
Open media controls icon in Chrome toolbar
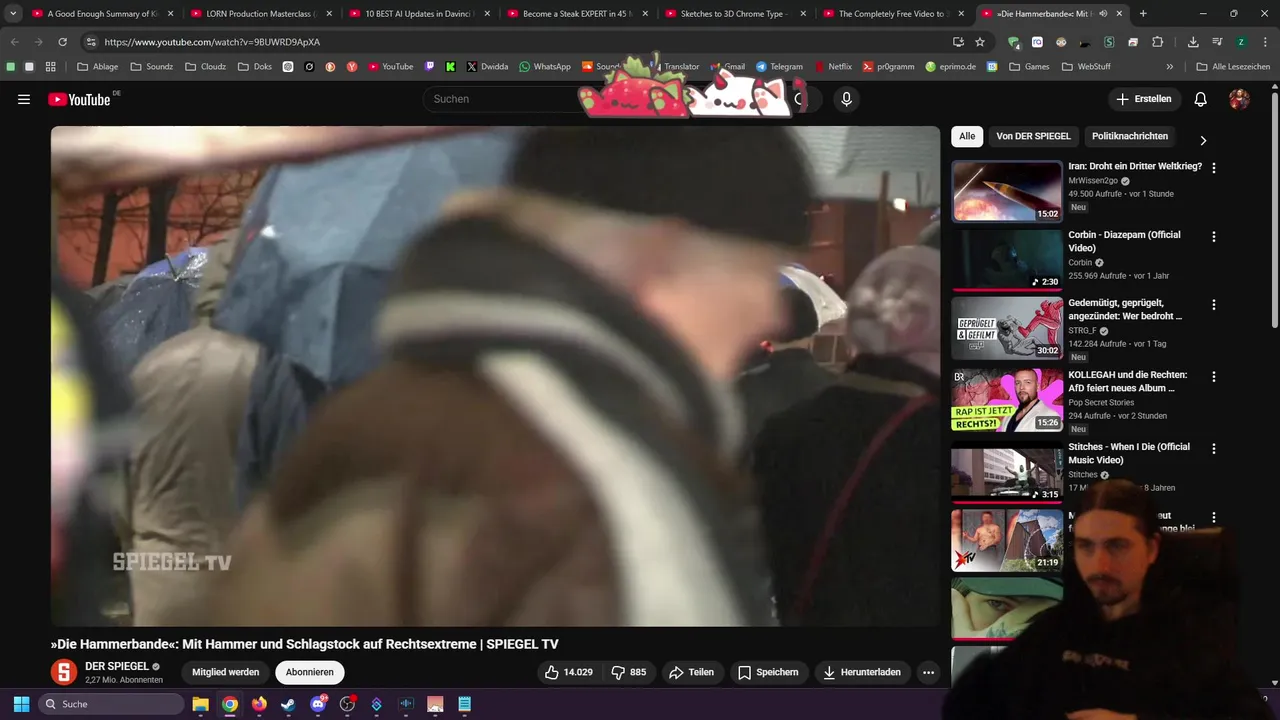[x=1217, y=42]
